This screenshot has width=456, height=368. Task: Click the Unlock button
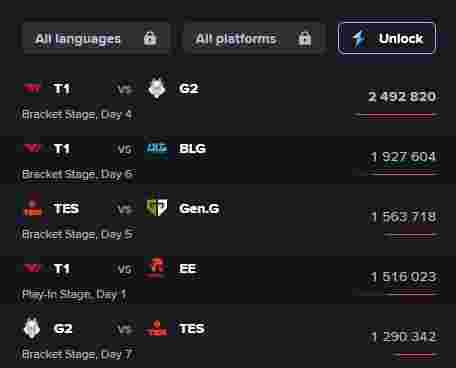coord(387,38)
